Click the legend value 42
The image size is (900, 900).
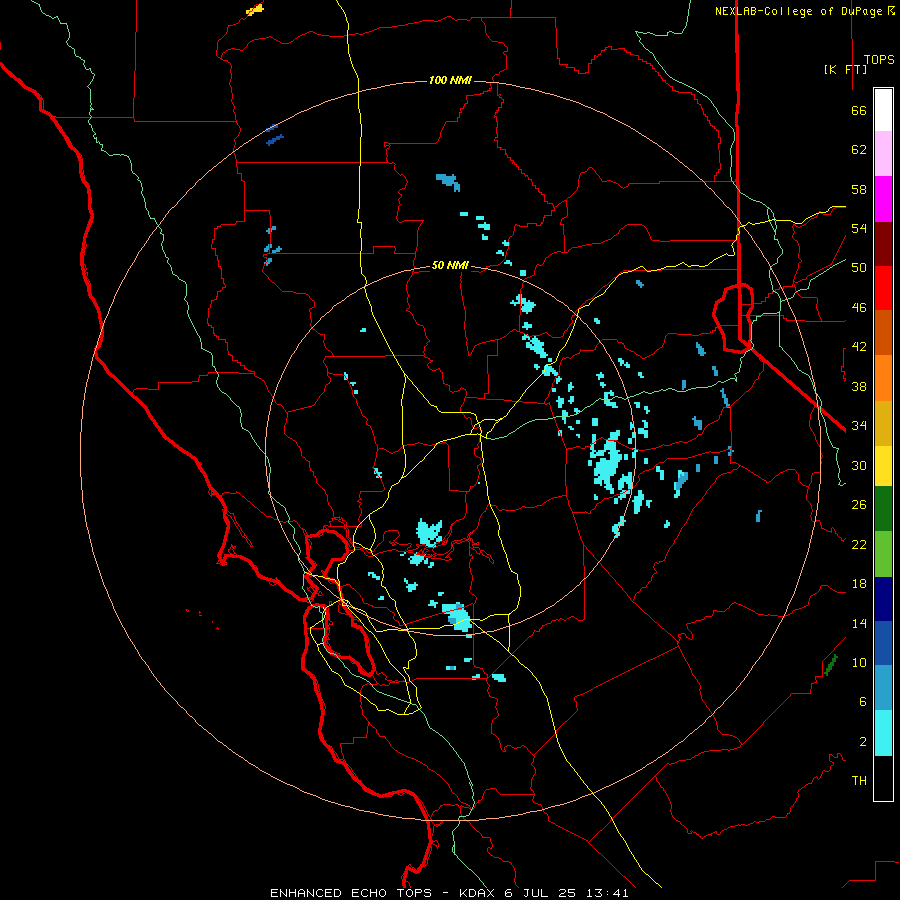[859, 347]
